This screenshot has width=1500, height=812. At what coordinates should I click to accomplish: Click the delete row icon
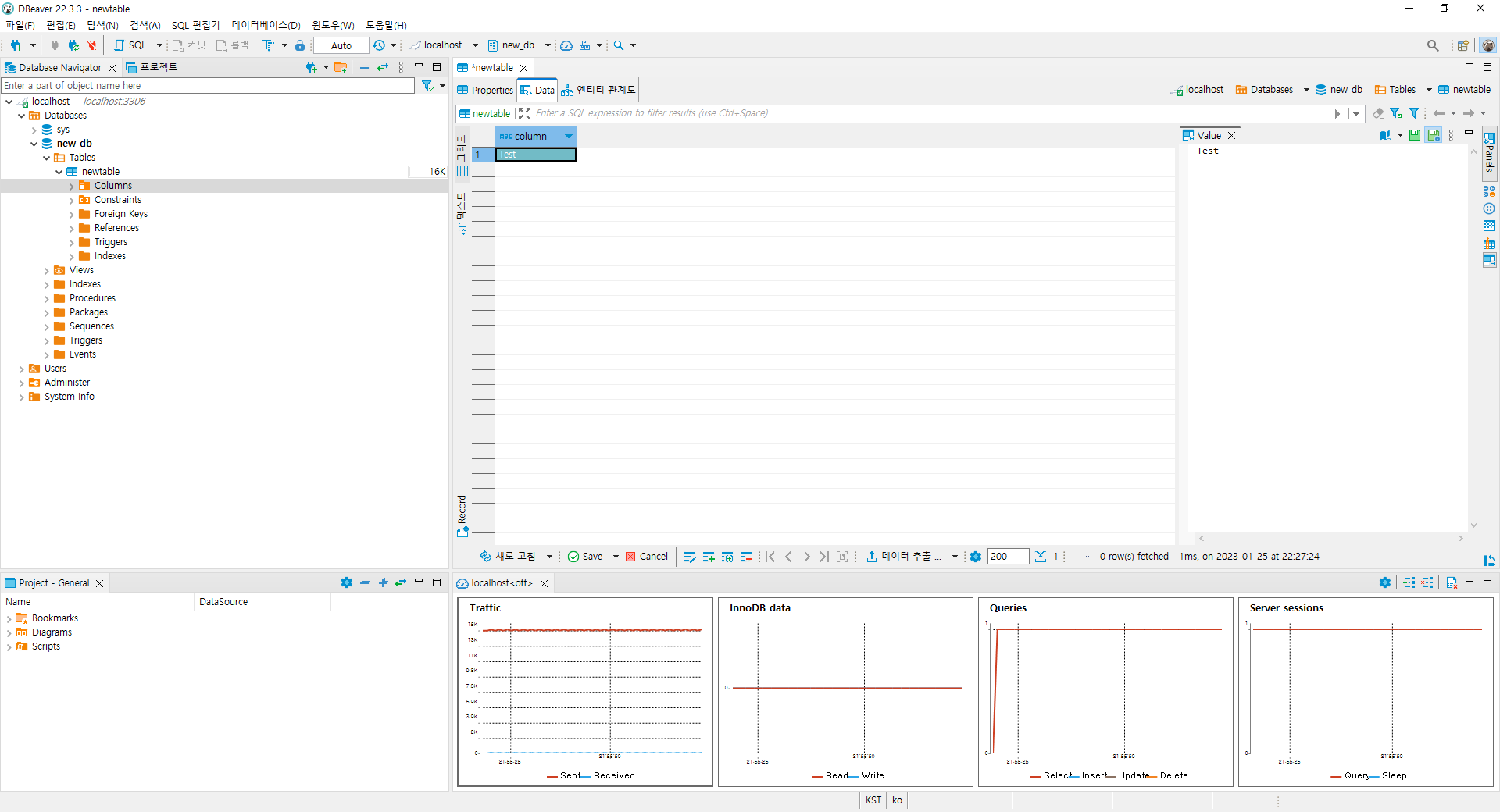(746, 557)
